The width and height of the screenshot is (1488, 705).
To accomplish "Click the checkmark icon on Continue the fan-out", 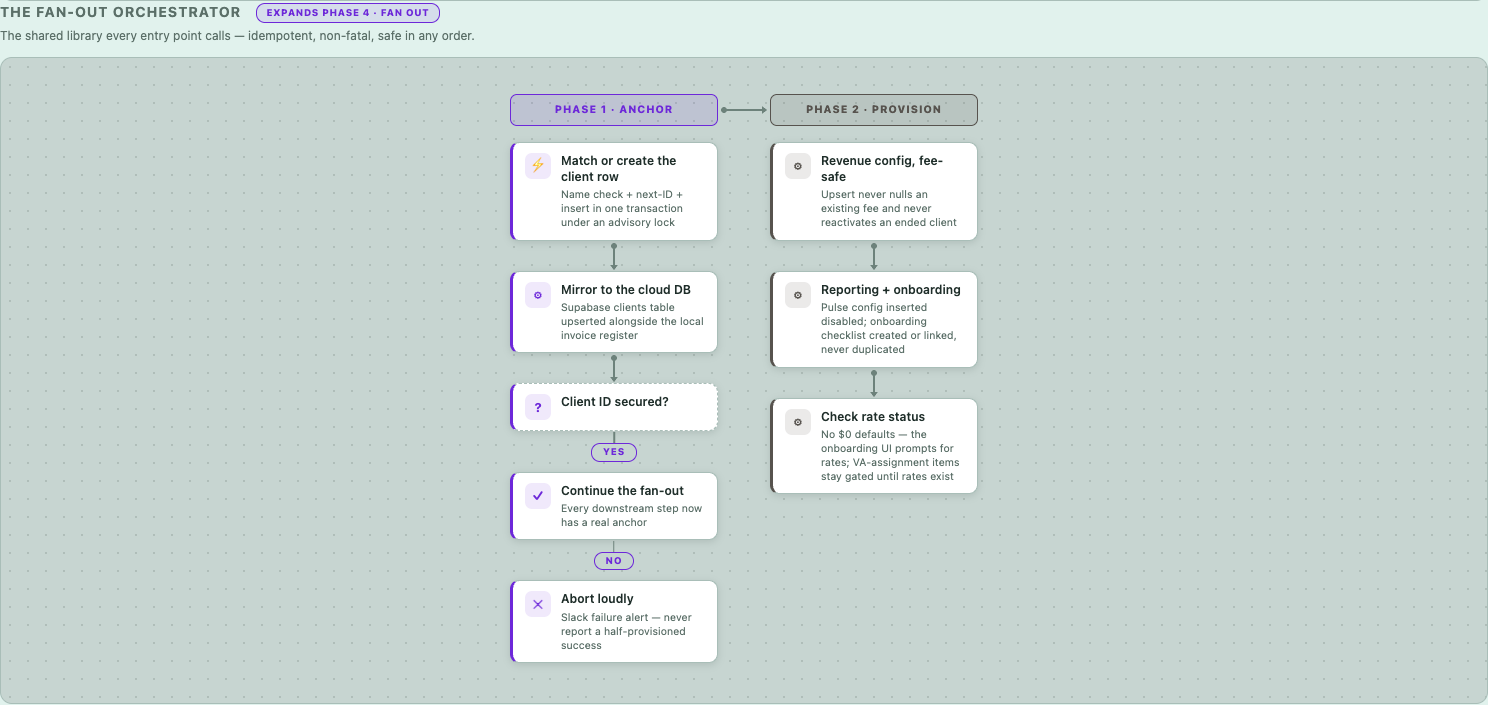I will coord(538,496).
